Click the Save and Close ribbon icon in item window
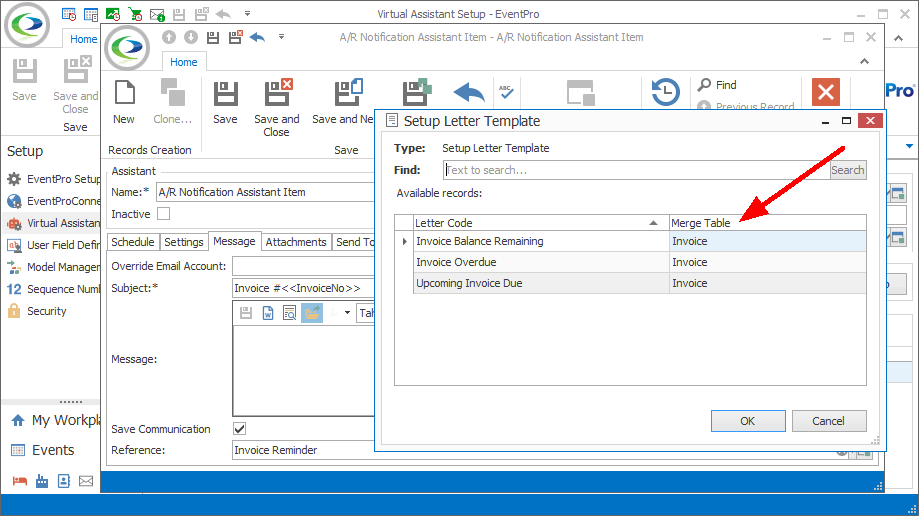This screenshot has width=919, height=516. click(277, 93)
